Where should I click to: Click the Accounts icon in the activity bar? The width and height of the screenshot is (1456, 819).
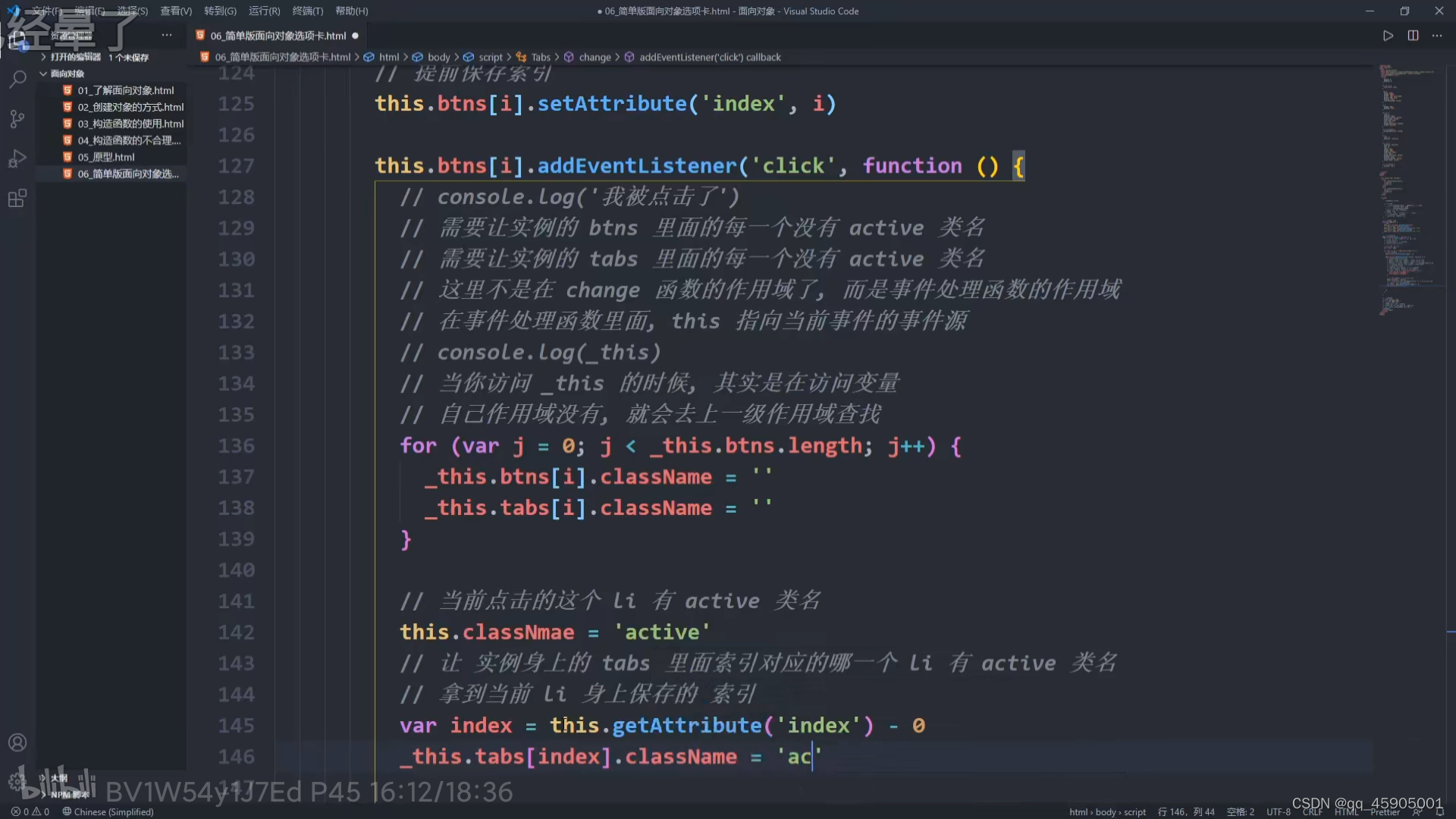pyautogui.click(x=17, y=742)
